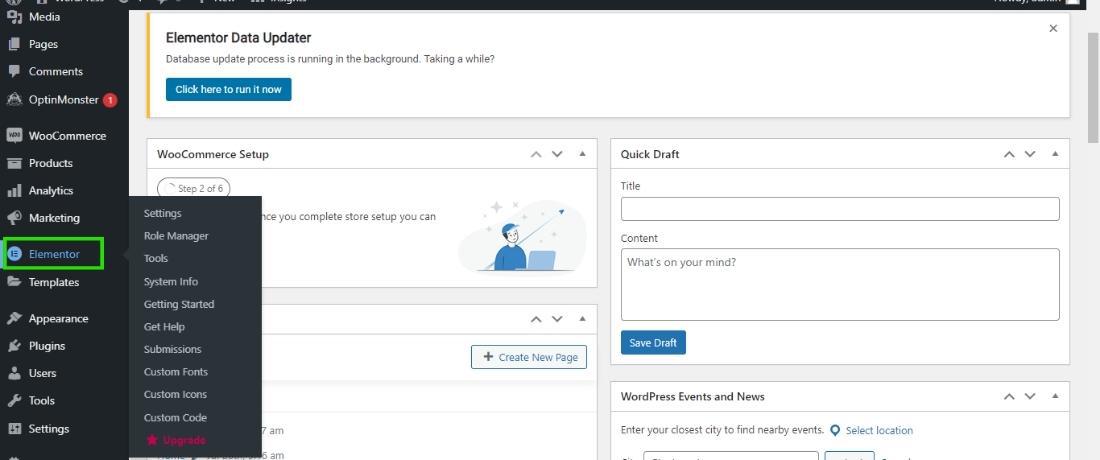Image resolution: width=1100 pixels, height=460 pixels.
Task: Click the OptinMonster icon
Action: pos(14,99)
